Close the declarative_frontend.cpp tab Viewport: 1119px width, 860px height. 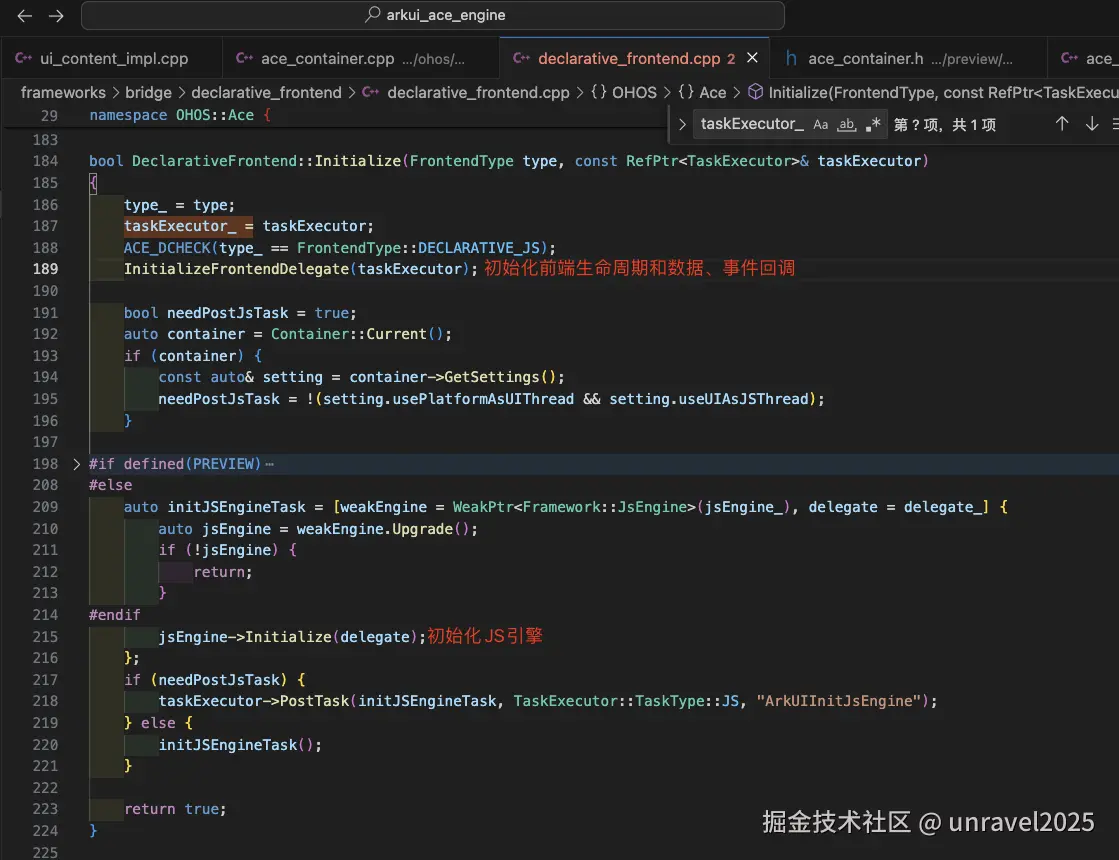(x=752, y=58)
